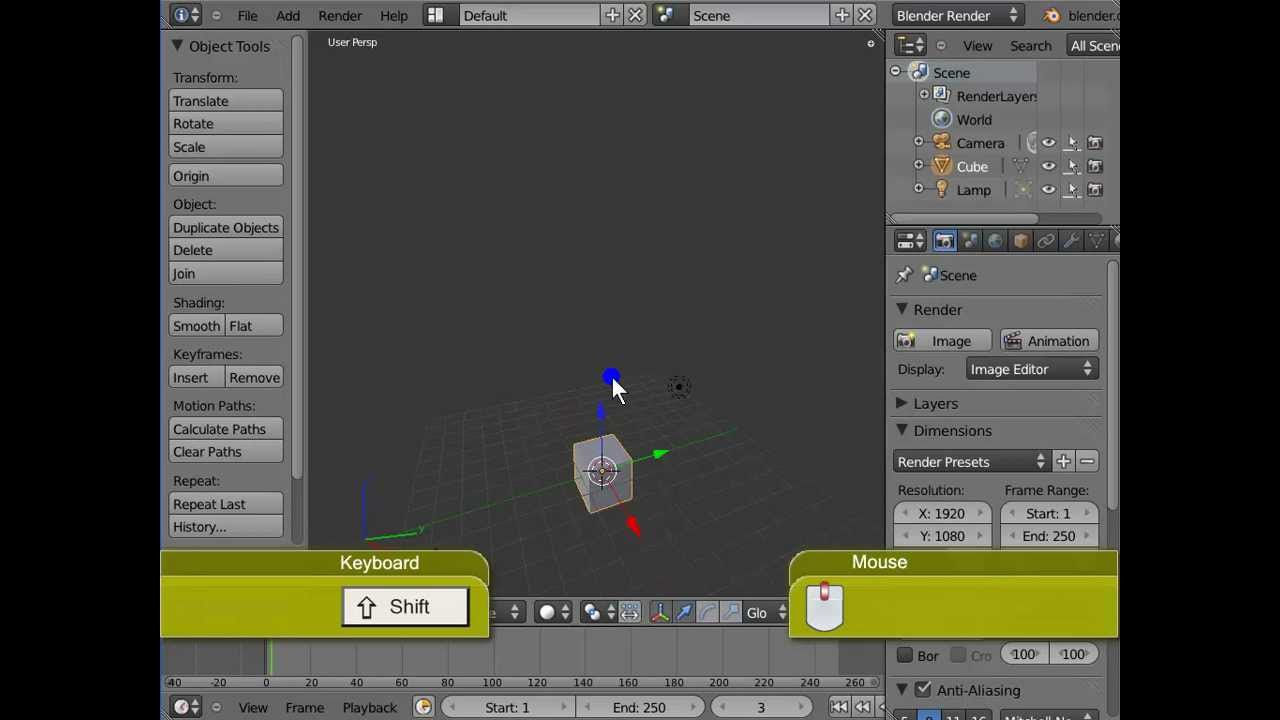Click the Smooth shading button

pyautogui.click(x=197, y=326)
